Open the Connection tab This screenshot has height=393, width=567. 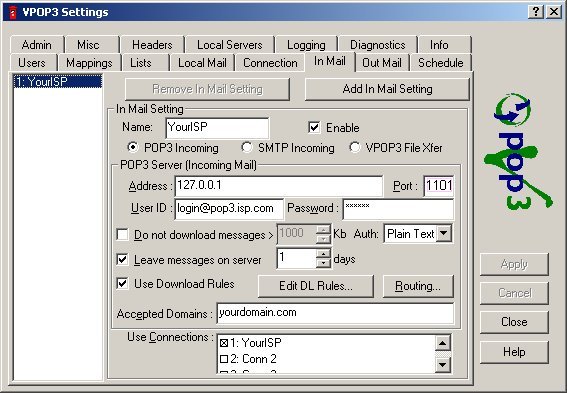pyautogui.click(x=270, y=63)
